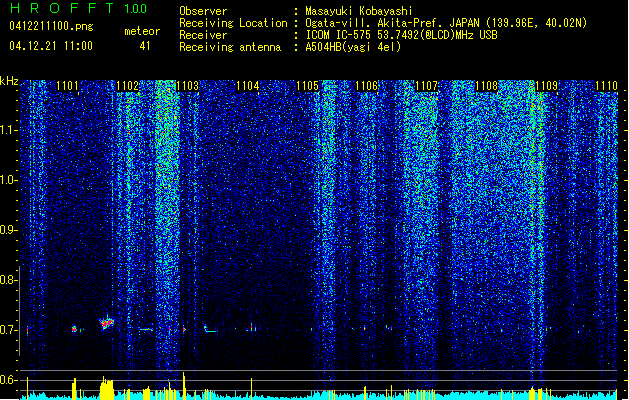This screenshot has height=400, width=629.
Task: Click the timestamp 04.12.21 11:00
Action: coord(51,46)
